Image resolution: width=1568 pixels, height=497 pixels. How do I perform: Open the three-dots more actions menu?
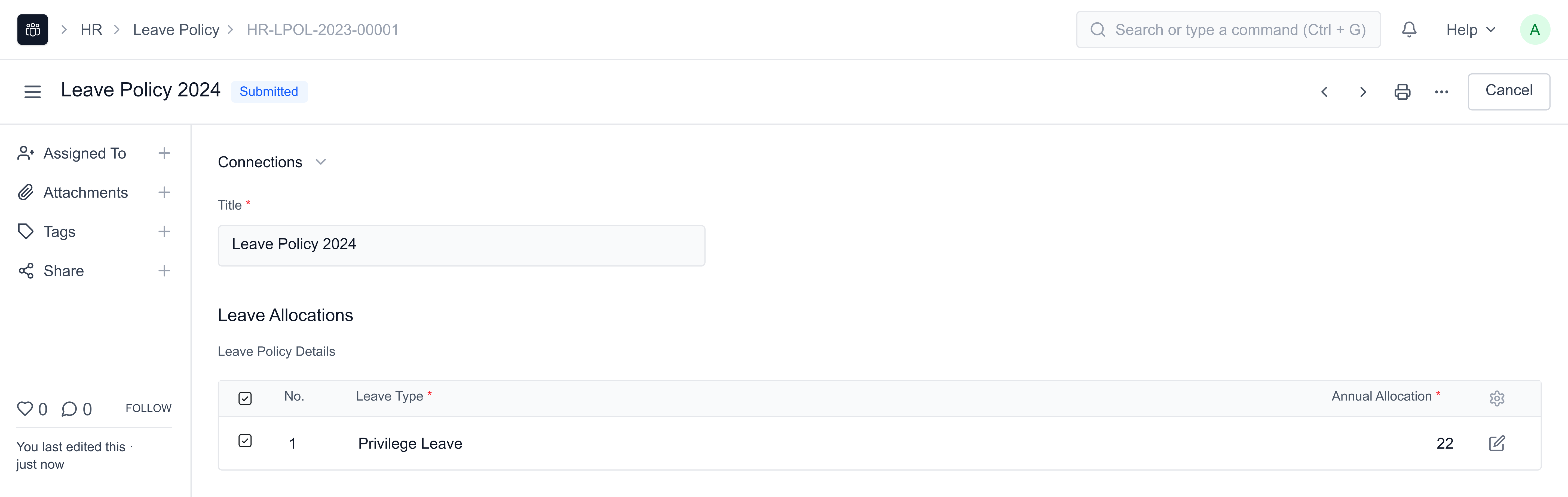[x=1441, y=92]
